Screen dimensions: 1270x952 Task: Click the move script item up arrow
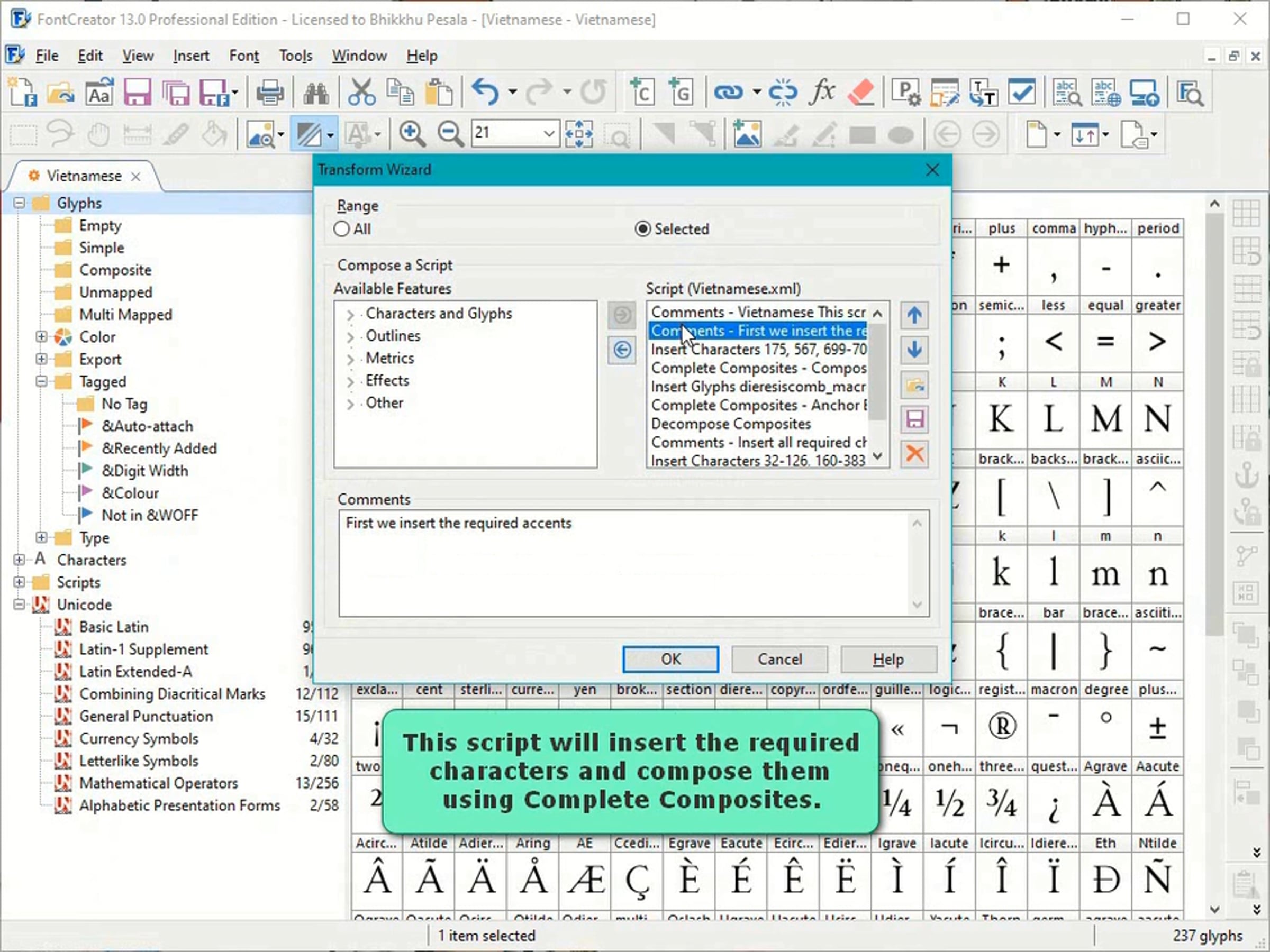(x=914, y=315)
